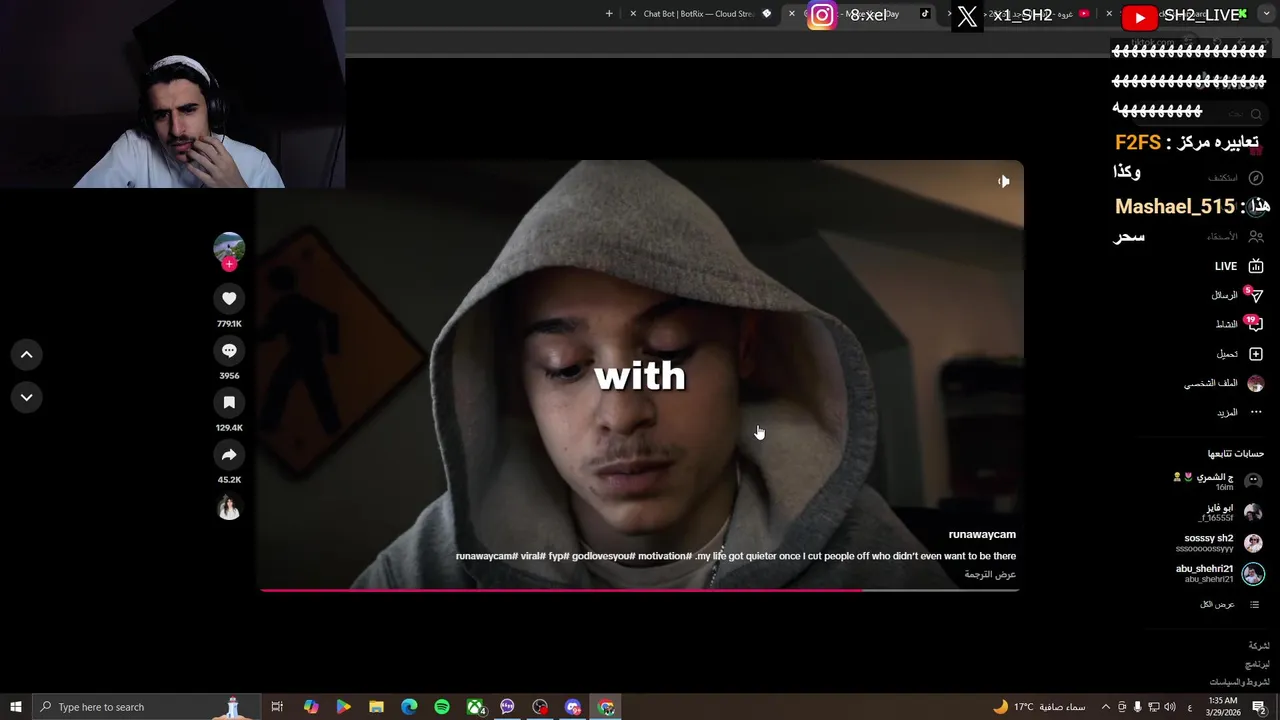This screenshot has width=1280, height=720.
Task: Click the #viral hashtag in caption
Action: (533, 556)
